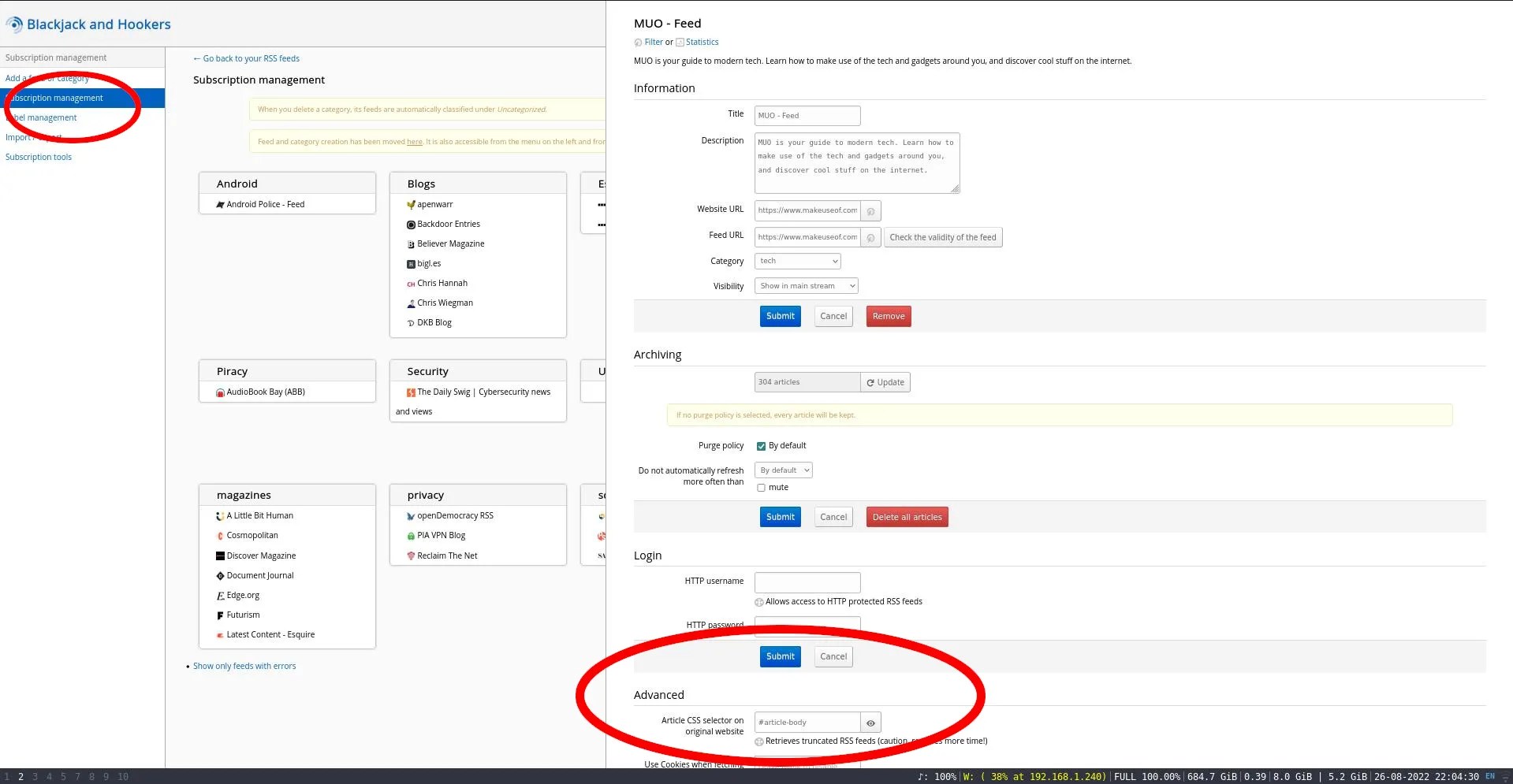1513x784 pixels.
Task: Click the apenwarr feed favicon
Action: click(x=411, y=204)
